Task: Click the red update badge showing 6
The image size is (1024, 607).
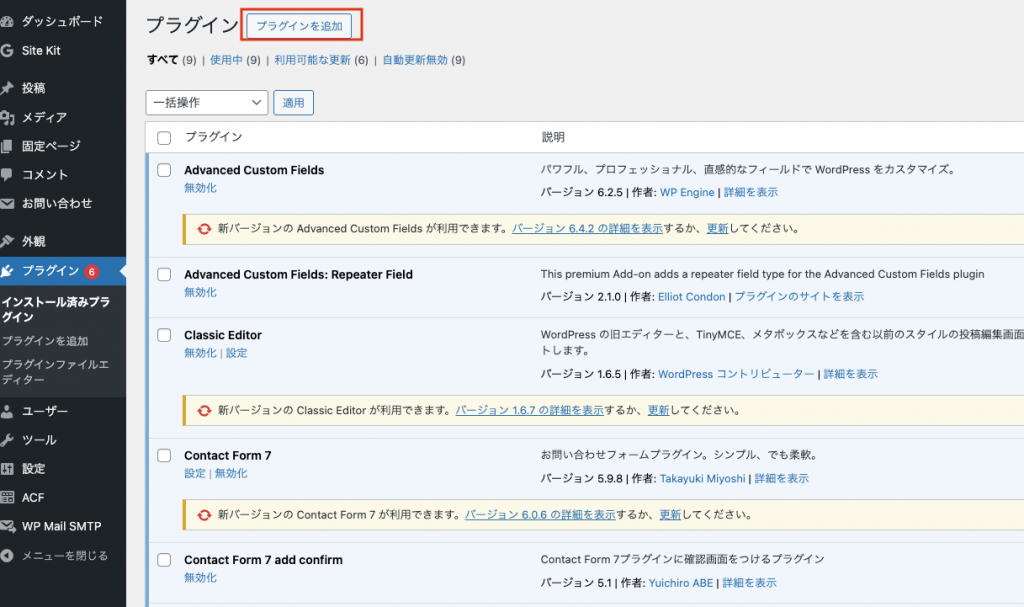Action: [91, 271]
